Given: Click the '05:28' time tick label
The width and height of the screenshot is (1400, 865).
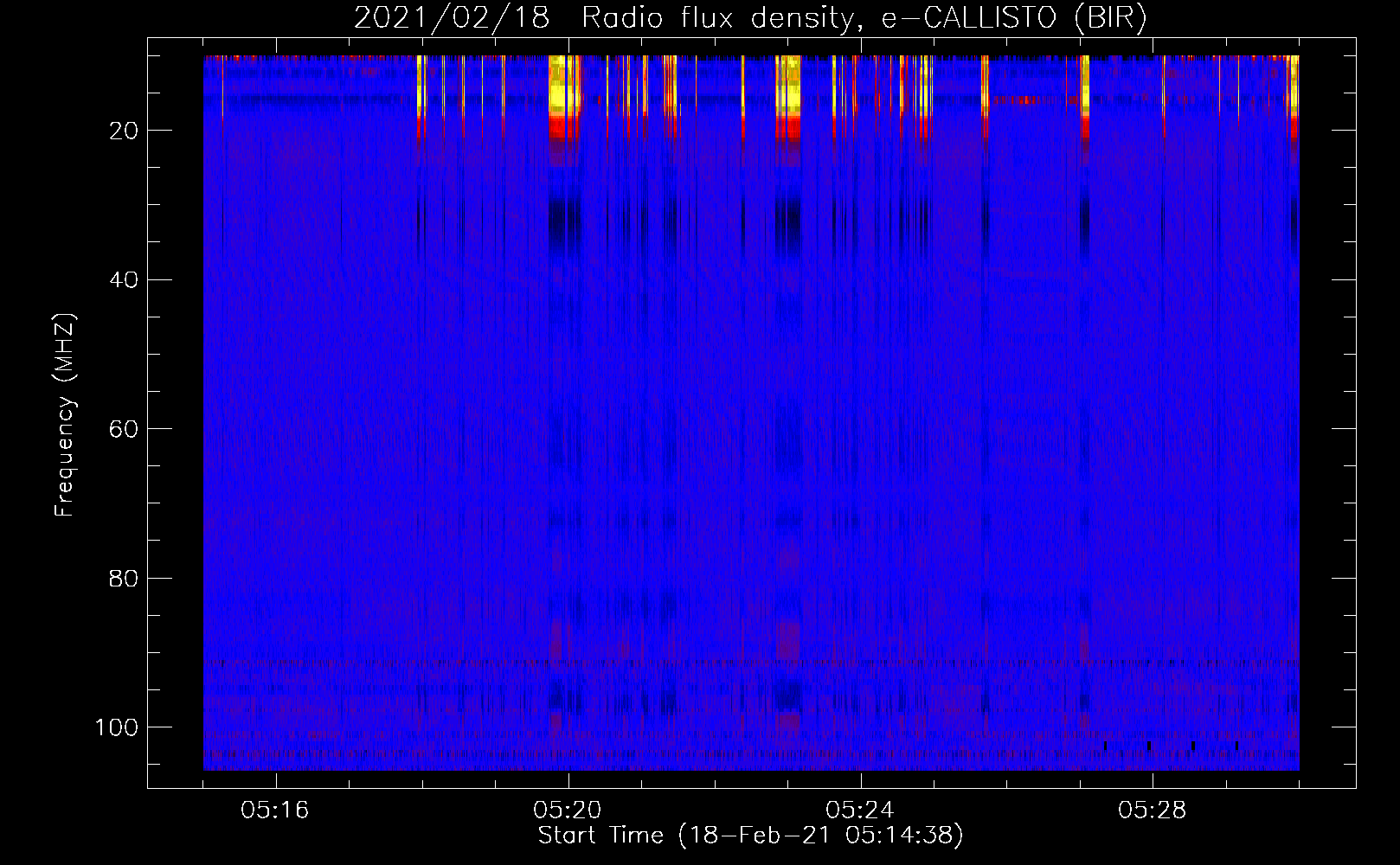Looking at the screenshot, I should (x=1153, y=811).
